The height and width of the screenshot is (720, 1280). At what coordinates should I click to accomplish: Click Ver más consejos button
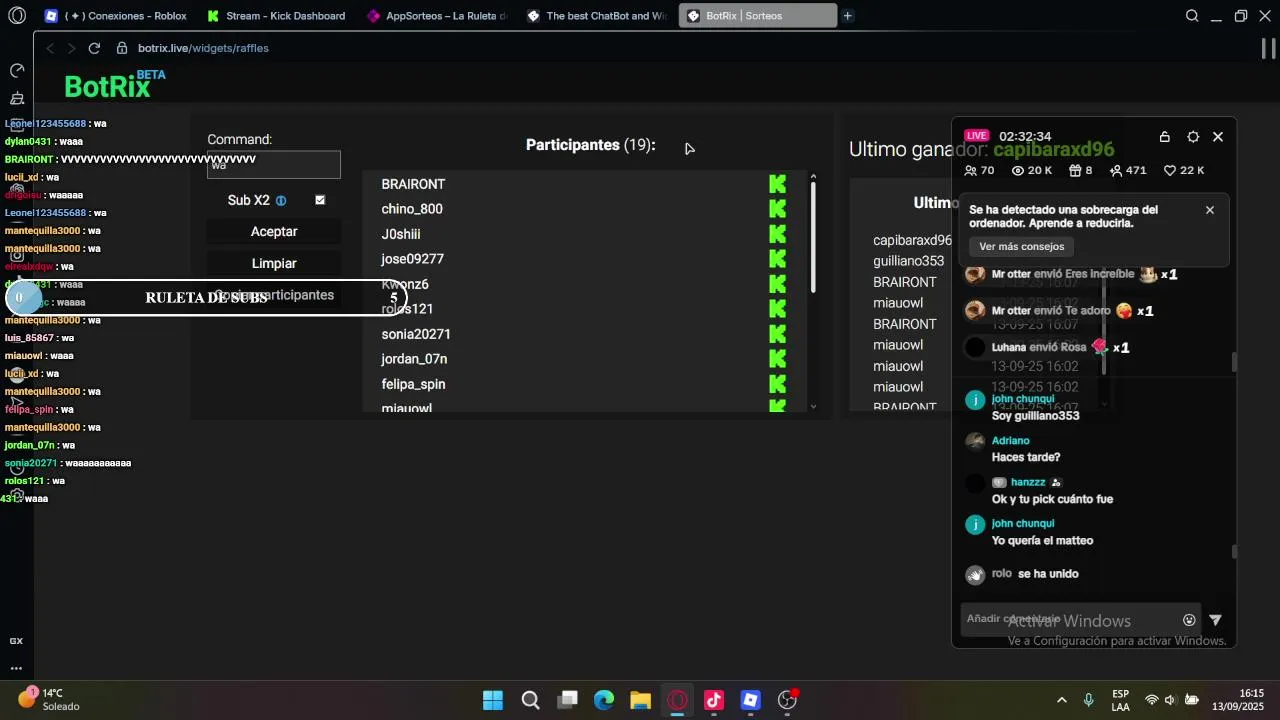(1021, 247)
